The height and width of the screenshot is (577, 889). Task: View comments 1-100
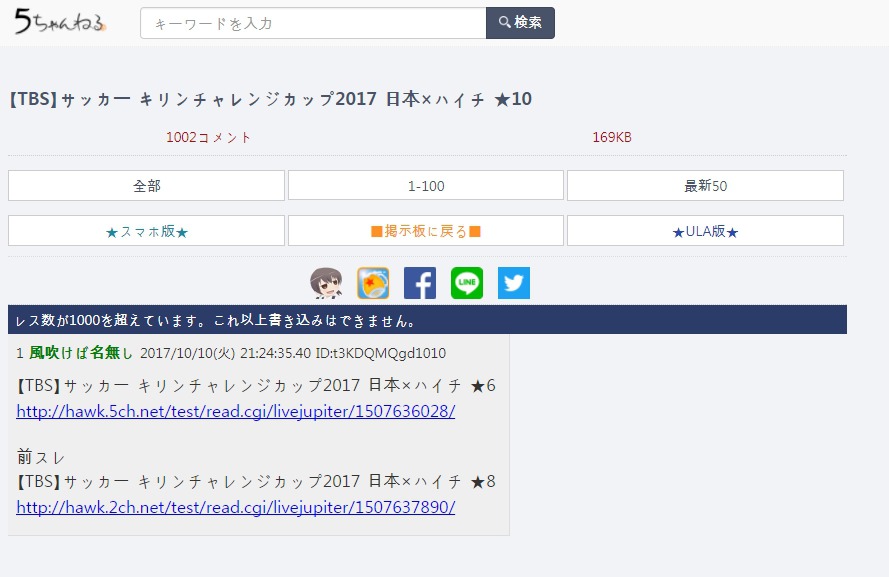coord(426,185)
